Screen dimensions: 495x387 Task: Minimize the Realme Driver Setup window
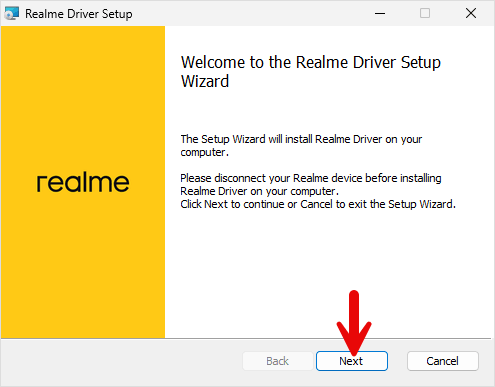tap(380, 13)
